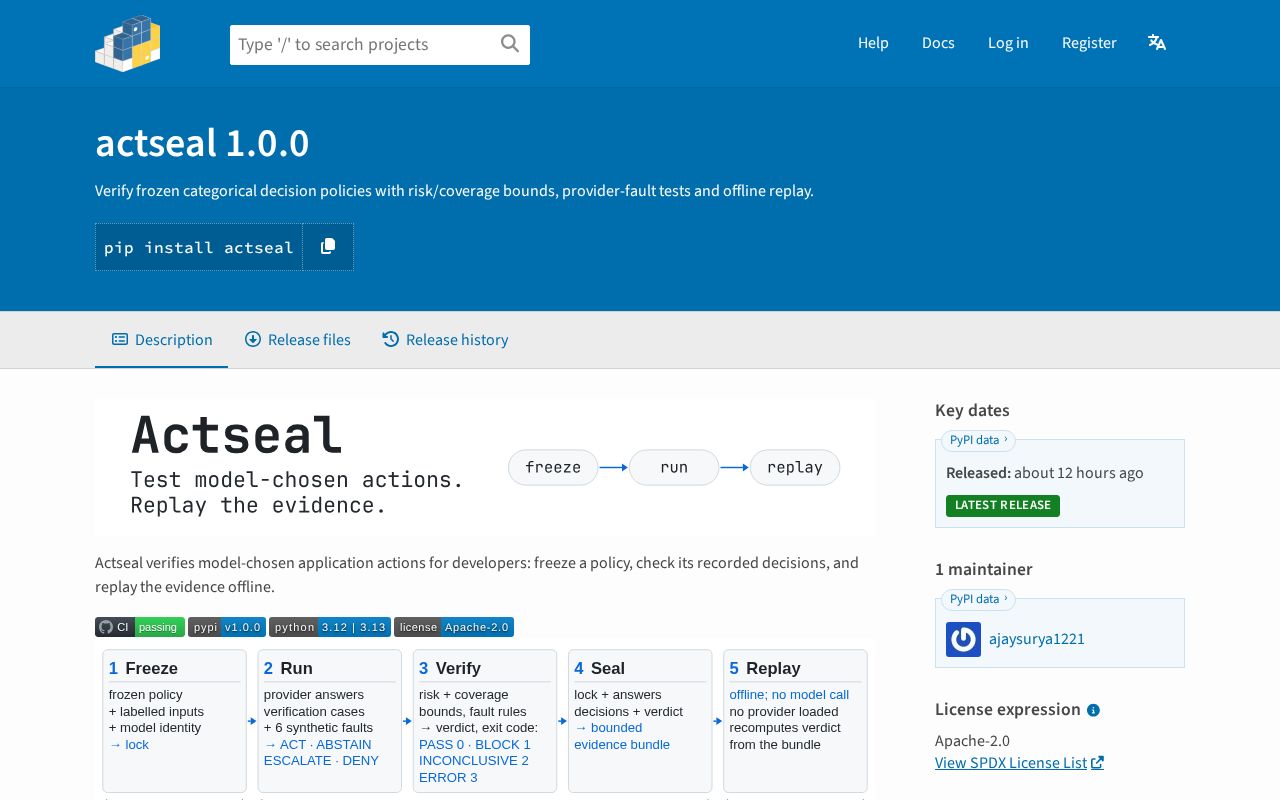
Task: Copy the pip install command
Action: point(328,247)
